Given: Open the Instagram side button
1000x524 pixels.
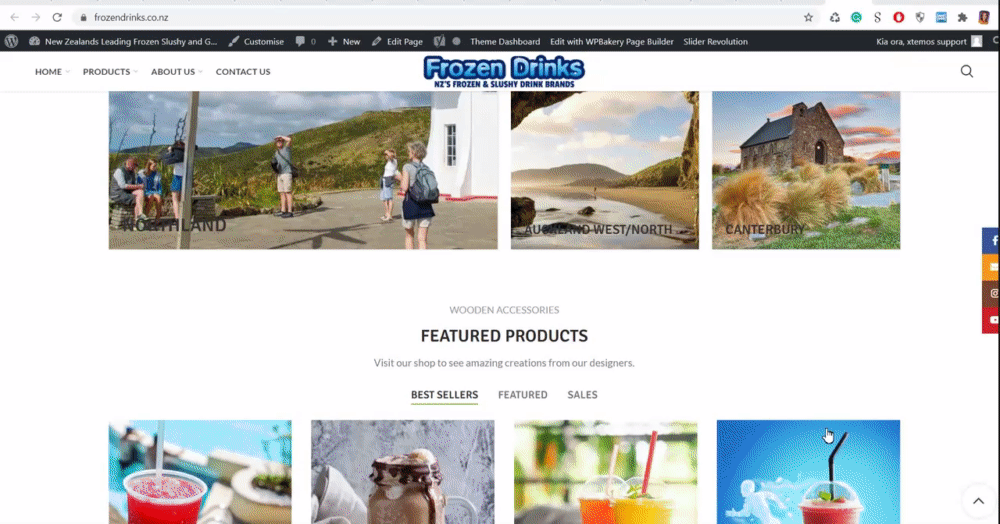Looking at the screenshot, I should point(991,293).
